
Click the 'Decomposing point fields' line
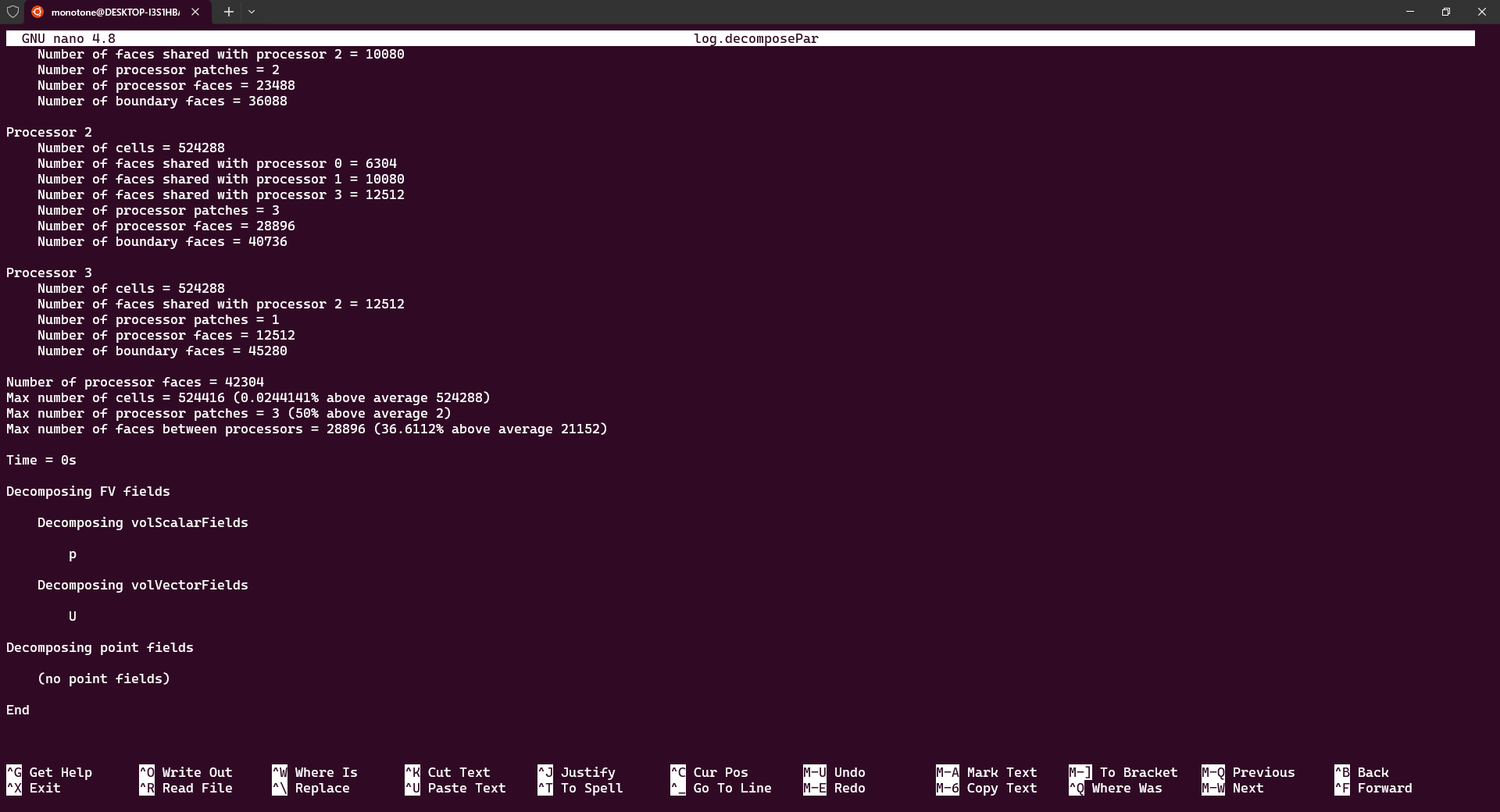[100, 647]
